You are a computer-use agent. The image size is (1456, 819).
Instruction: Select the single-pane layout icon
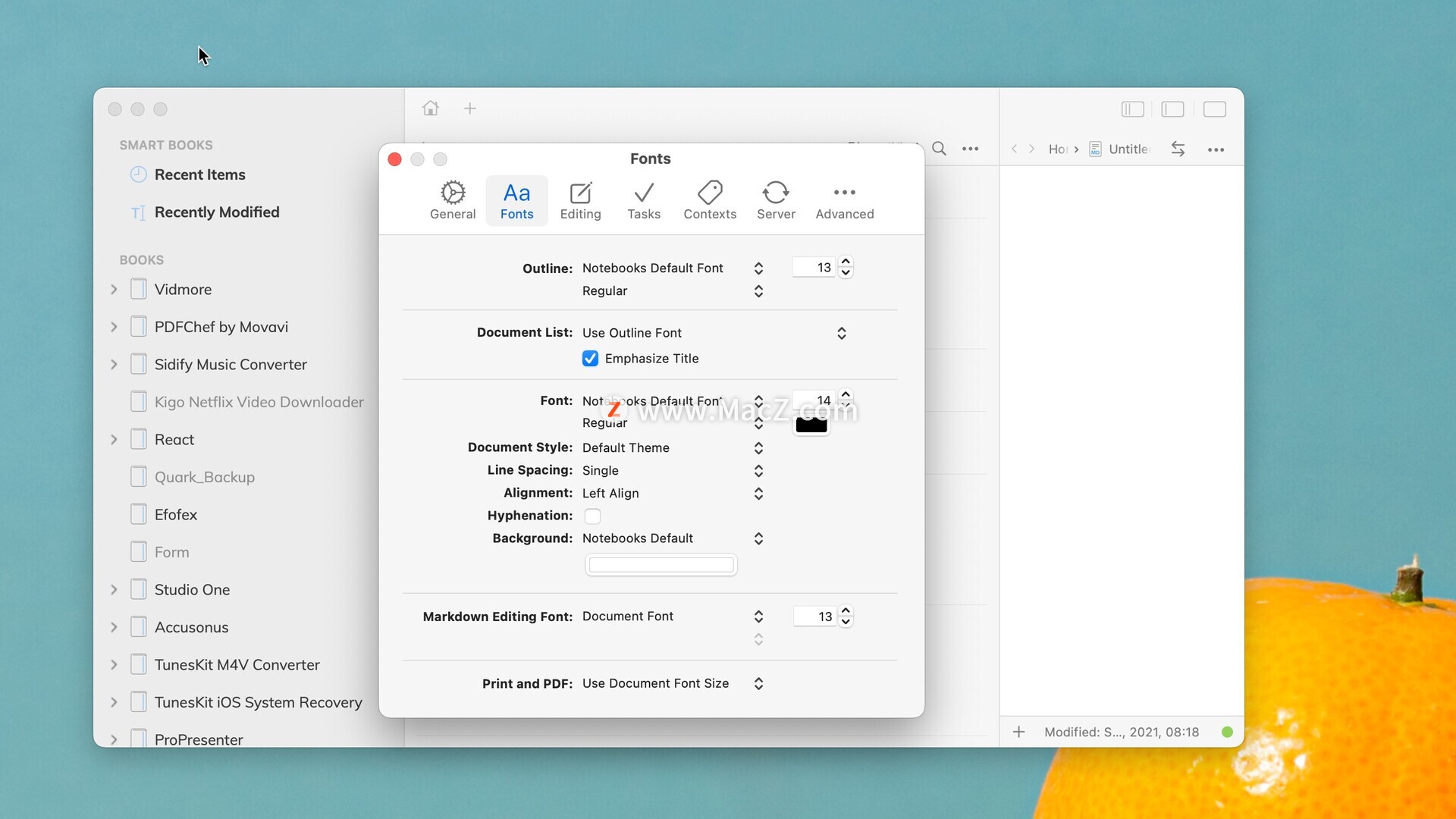point(1215,109)
